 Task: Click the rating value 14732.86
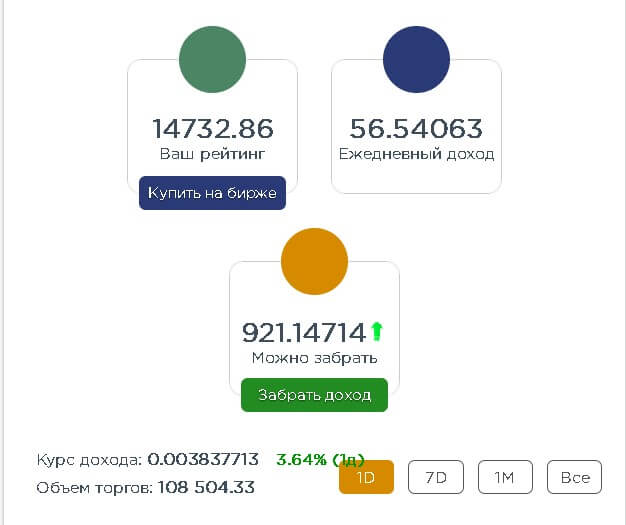(x=213, y=129)
